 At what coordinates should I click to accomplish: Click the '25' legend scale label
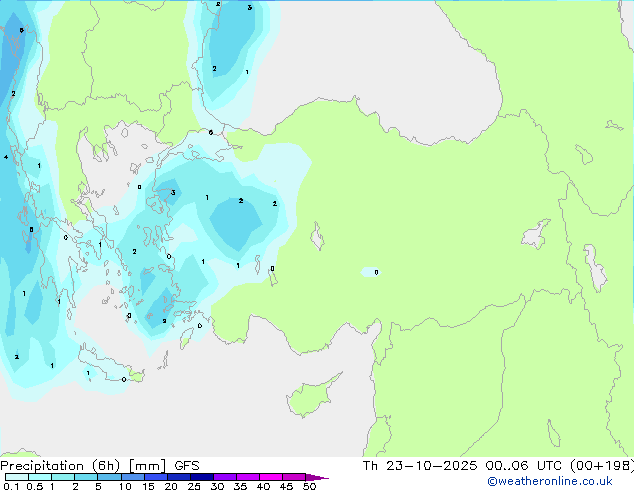[194, 486]
